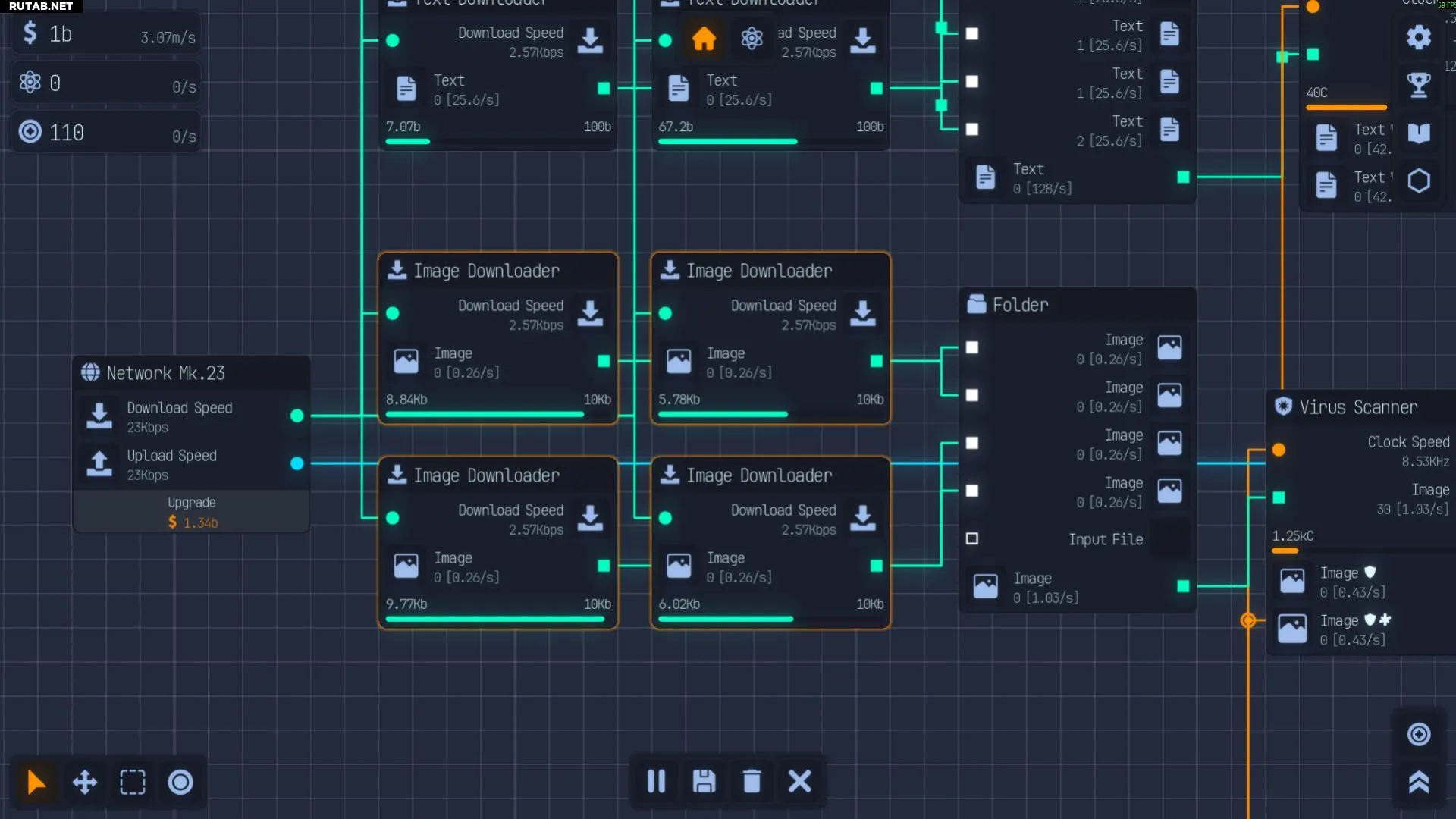Viewport: 1456px width, 819px height.
Task: Activate the box selection tool
Action: (x=133, y=782)
